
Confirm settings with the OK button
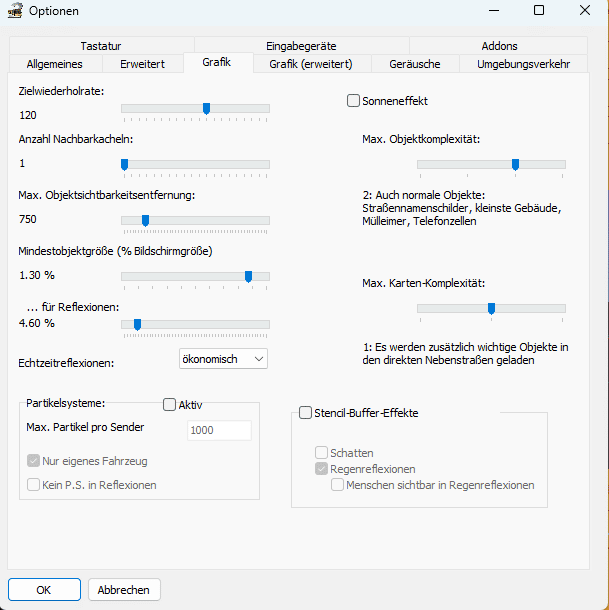(43, 590)
